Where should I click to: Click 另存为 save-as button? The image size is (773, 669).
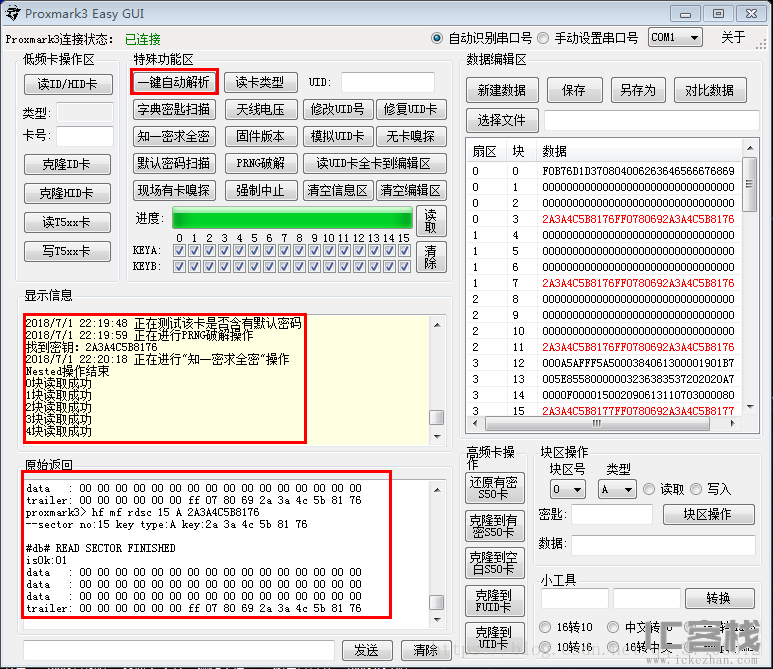(x=638, y=90)
